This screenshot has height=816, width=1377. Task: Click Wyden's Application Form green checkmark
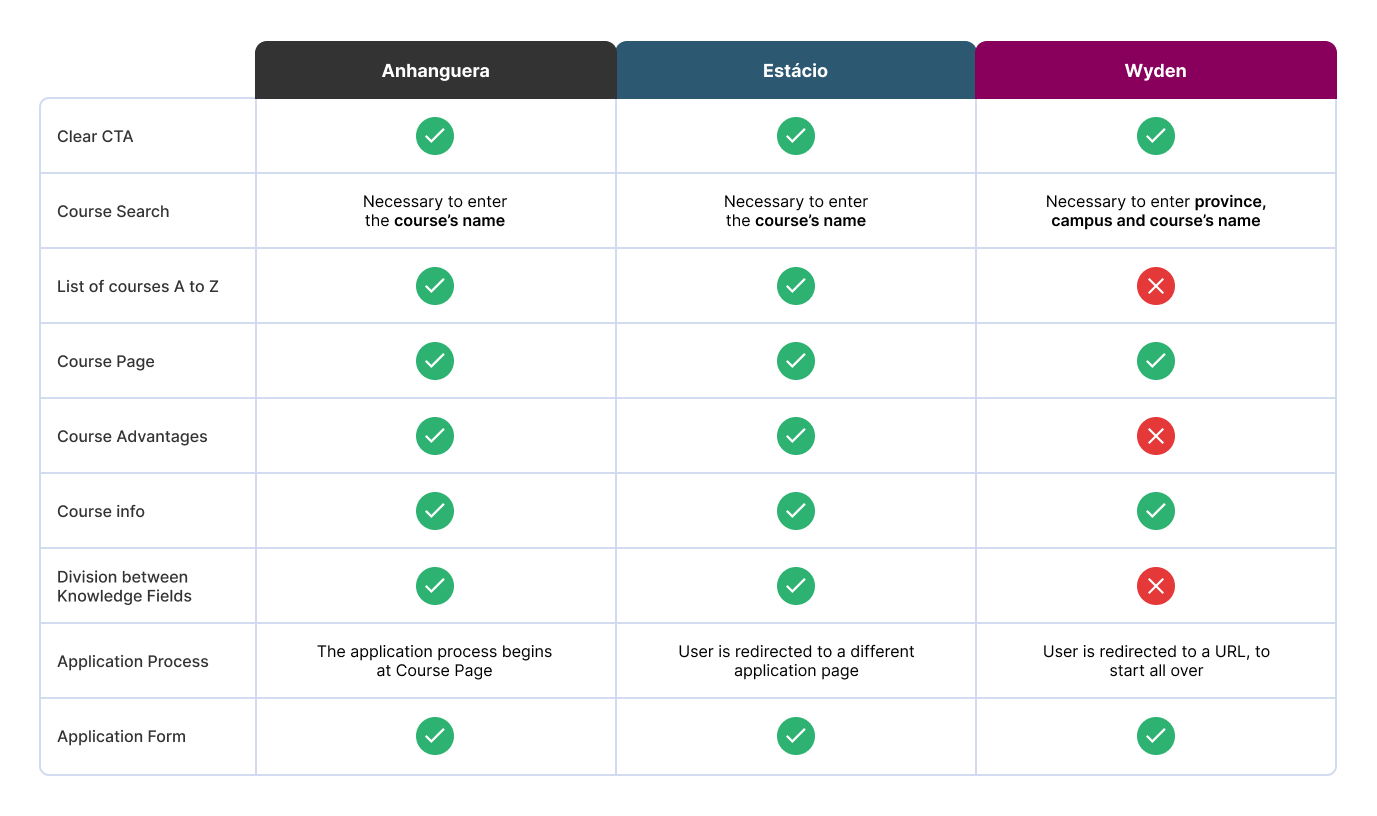click(x=1155, y=736)
